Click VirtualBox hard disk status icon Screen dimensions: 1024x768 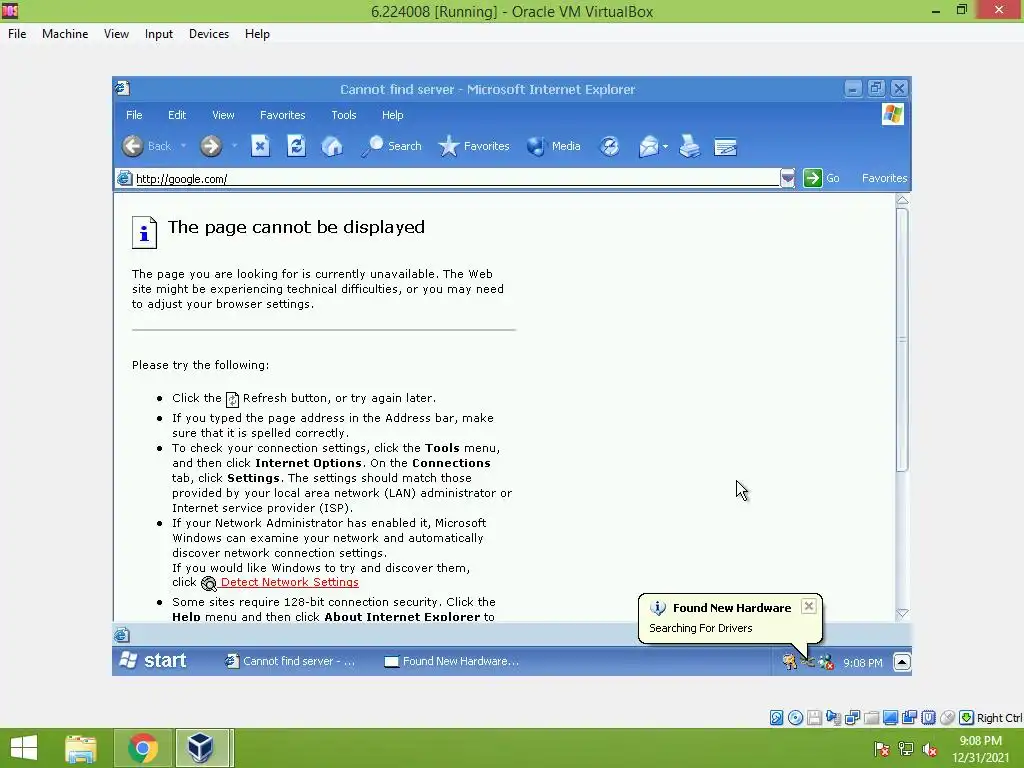[x=776, y=718]
